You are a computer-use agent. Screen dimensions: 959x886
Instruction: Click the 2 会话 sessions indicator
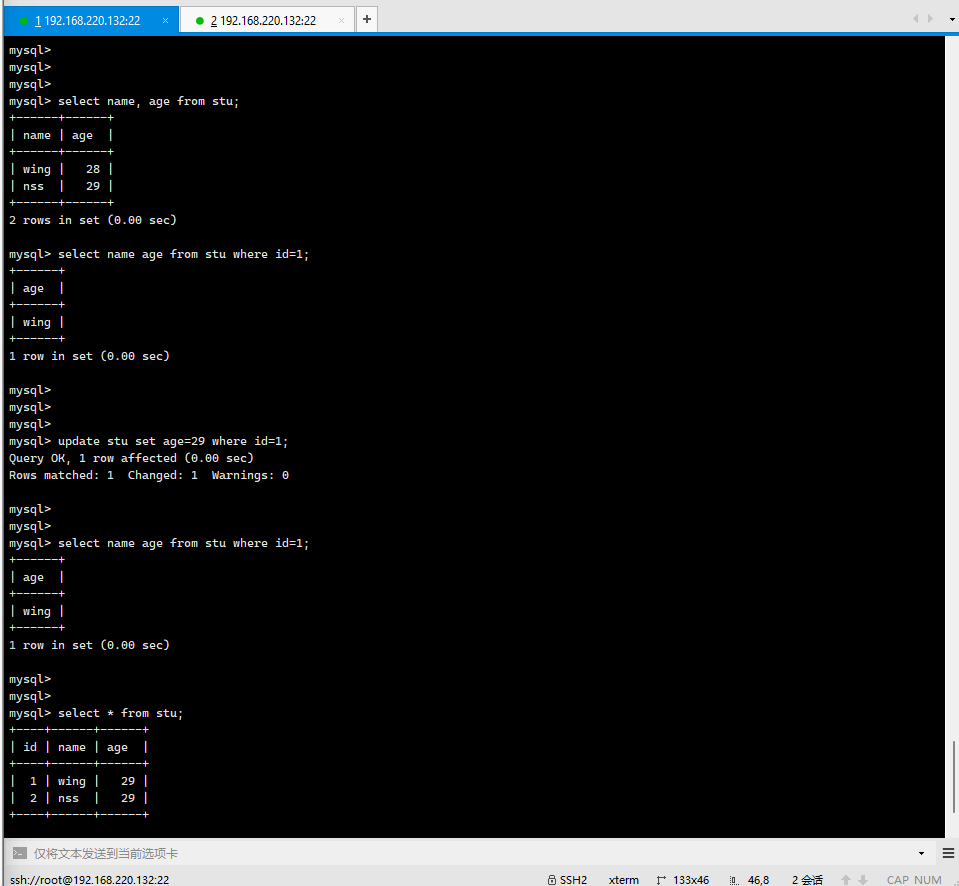coord(807,879)
